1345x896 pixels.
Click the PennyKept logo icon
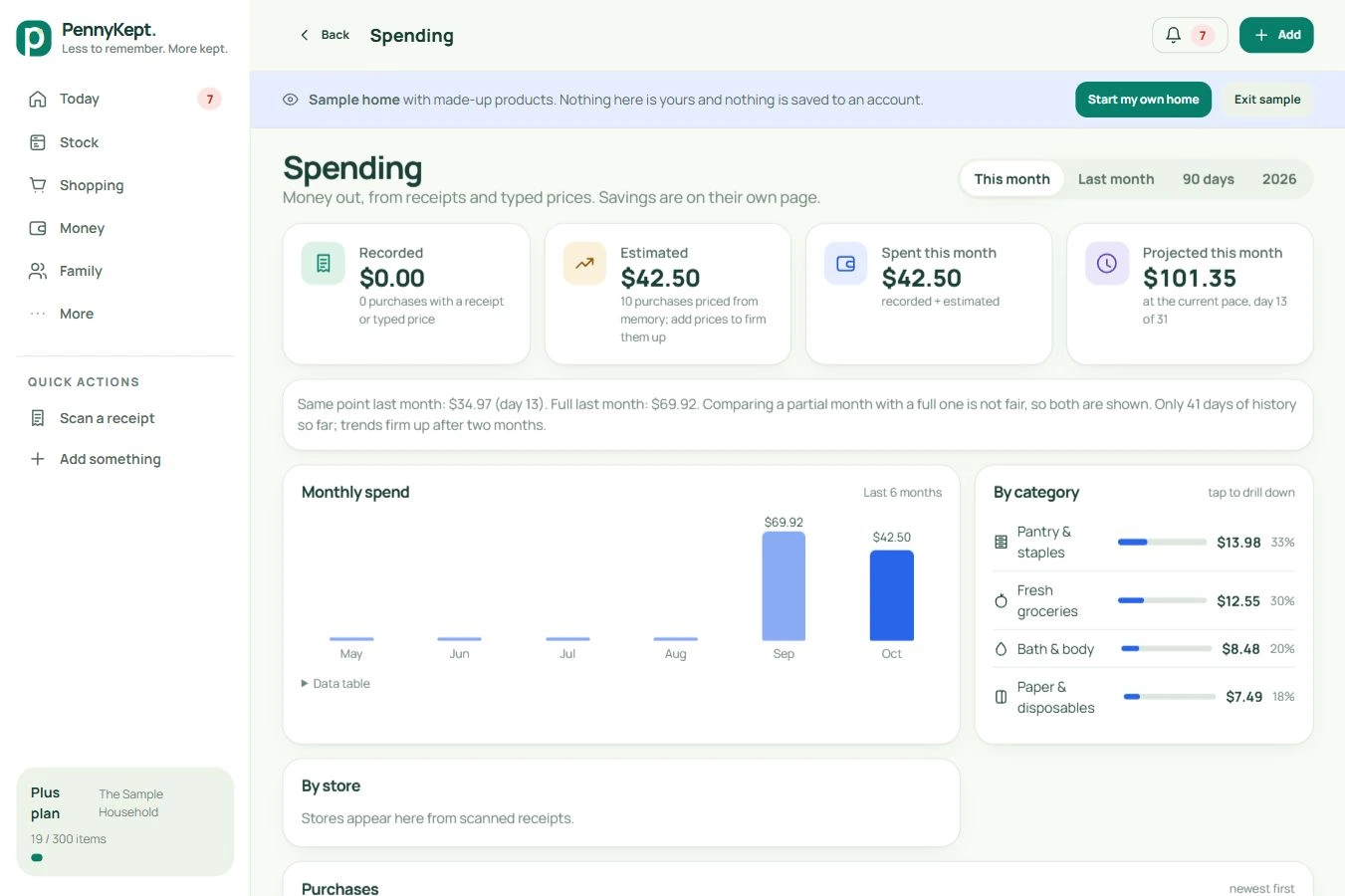pyautogui.click(x=34, y=38)
